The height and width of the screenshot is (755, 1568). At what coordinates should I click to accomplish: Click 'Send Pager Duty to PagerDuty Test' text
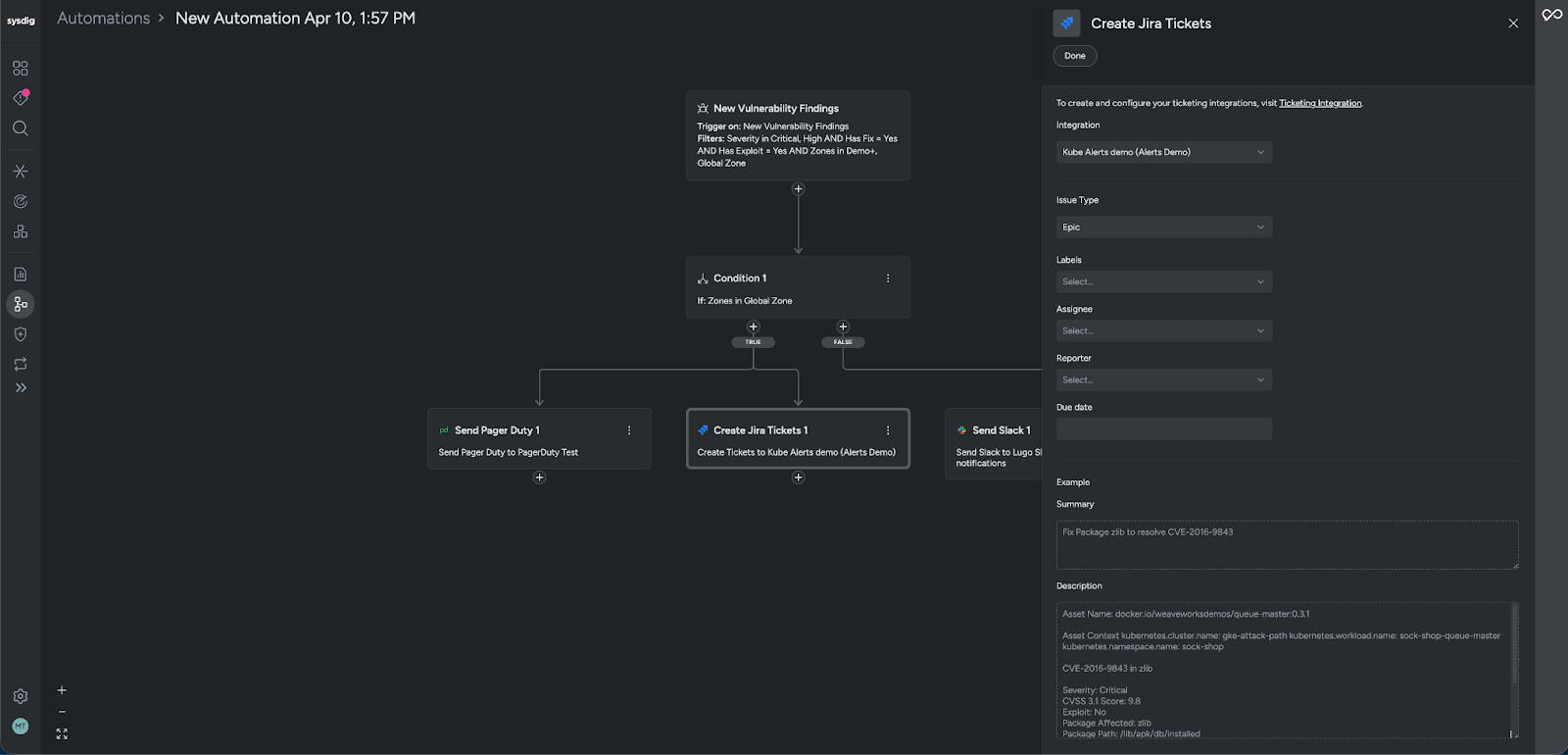(508, 452)
